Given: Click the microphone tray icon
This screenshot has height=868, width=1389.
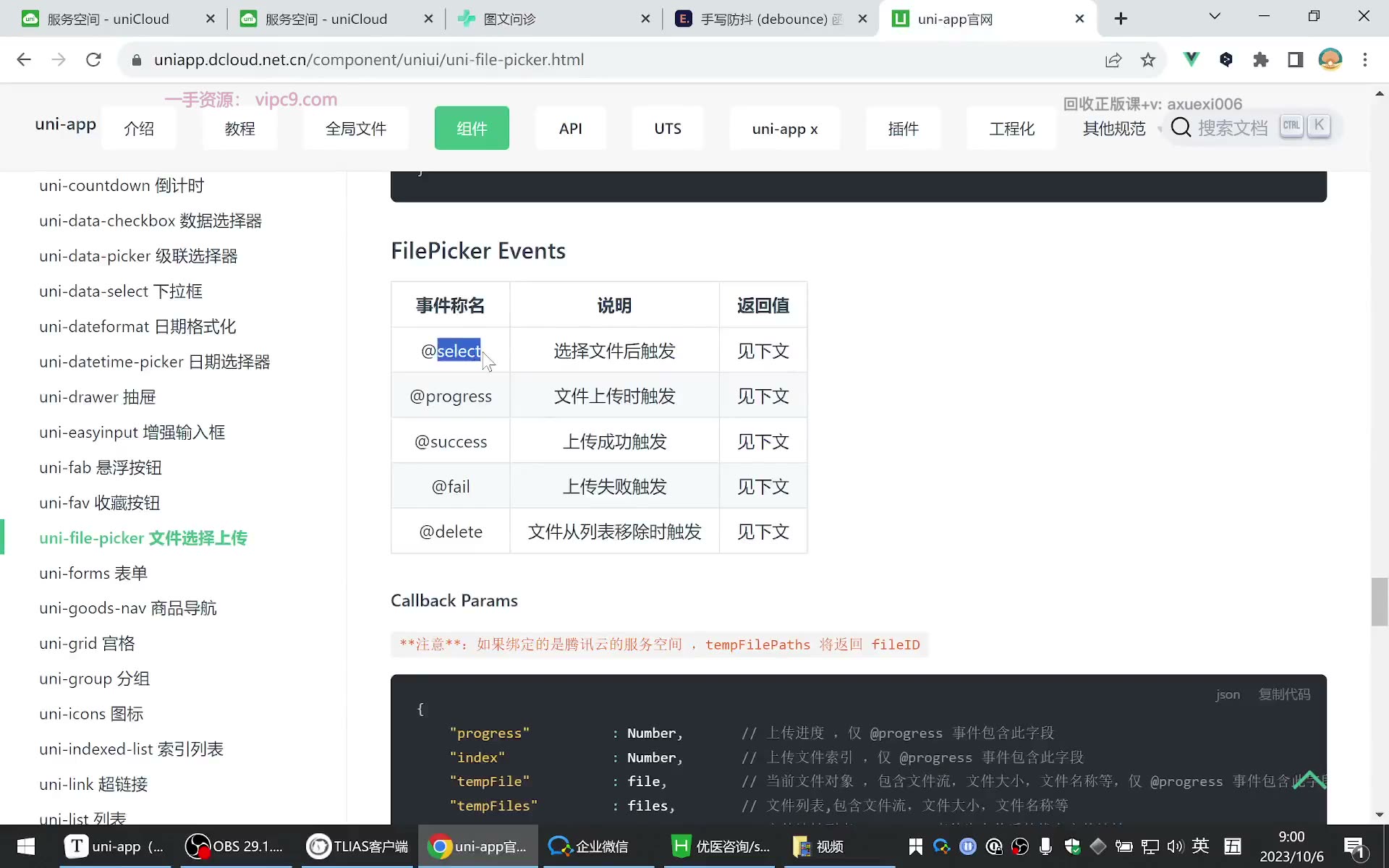Looking at the screenshot, I should point(1045,846).
